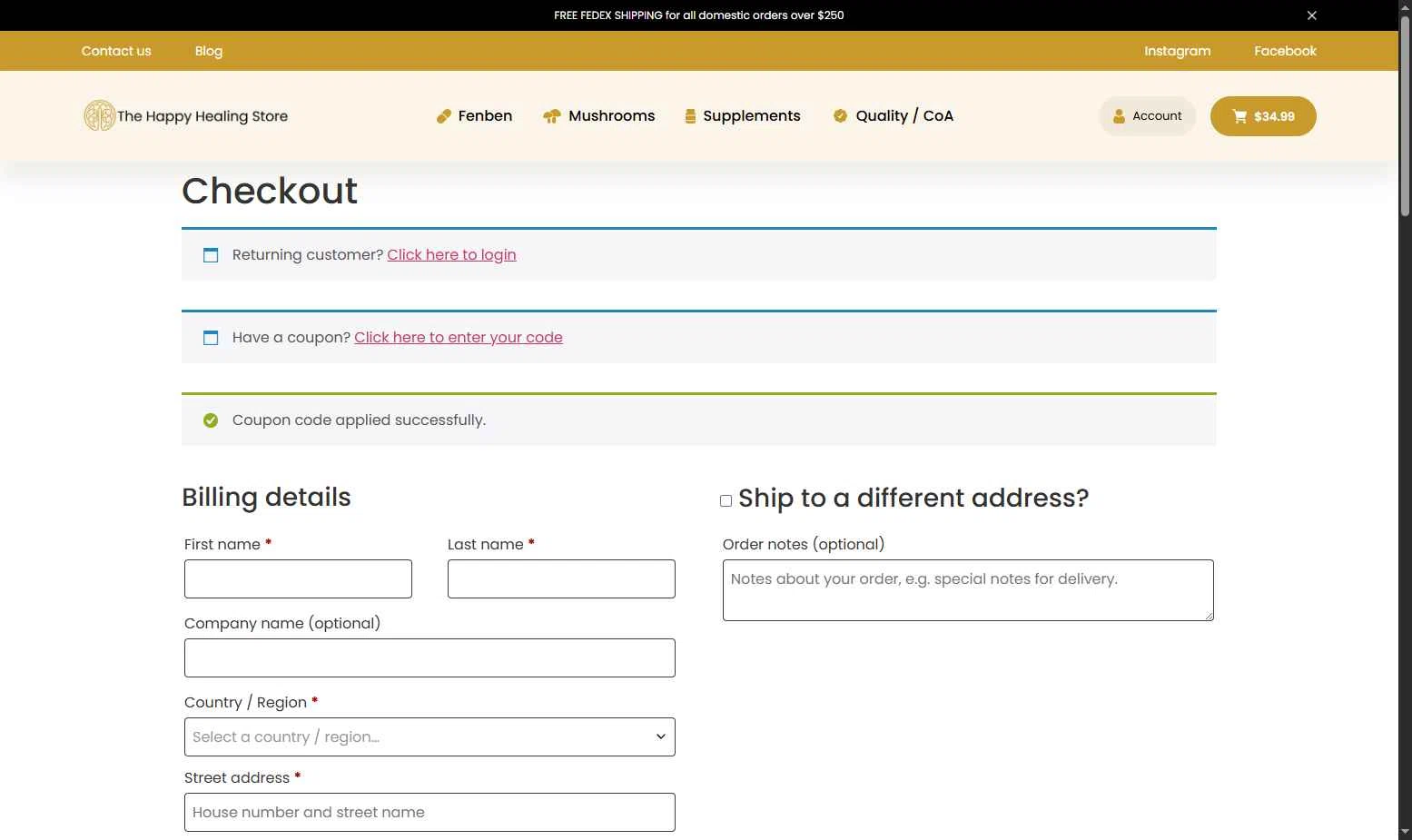Focus the Street address field

(430, 812)
